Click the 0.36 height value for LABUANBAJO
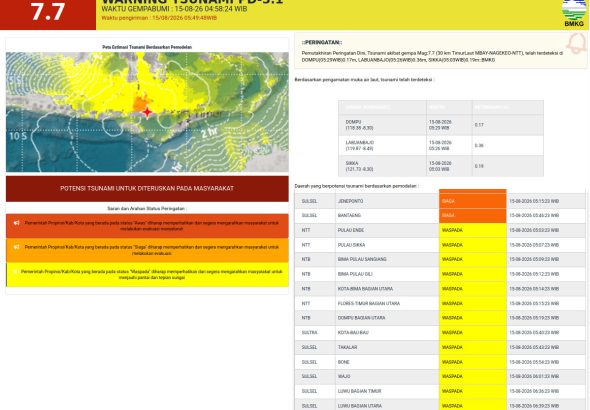Screen dimensions: 590x410 pyautogui.click(x=479, y=146)
